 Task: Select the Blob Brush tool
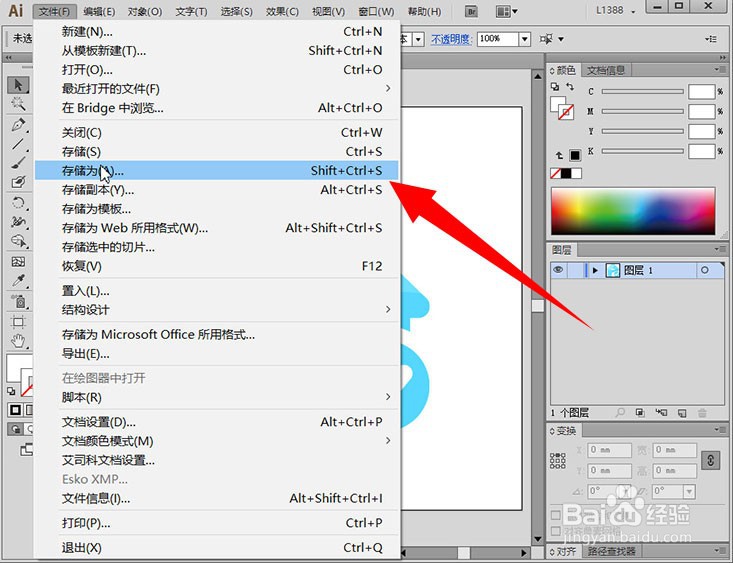click(18, 182)
